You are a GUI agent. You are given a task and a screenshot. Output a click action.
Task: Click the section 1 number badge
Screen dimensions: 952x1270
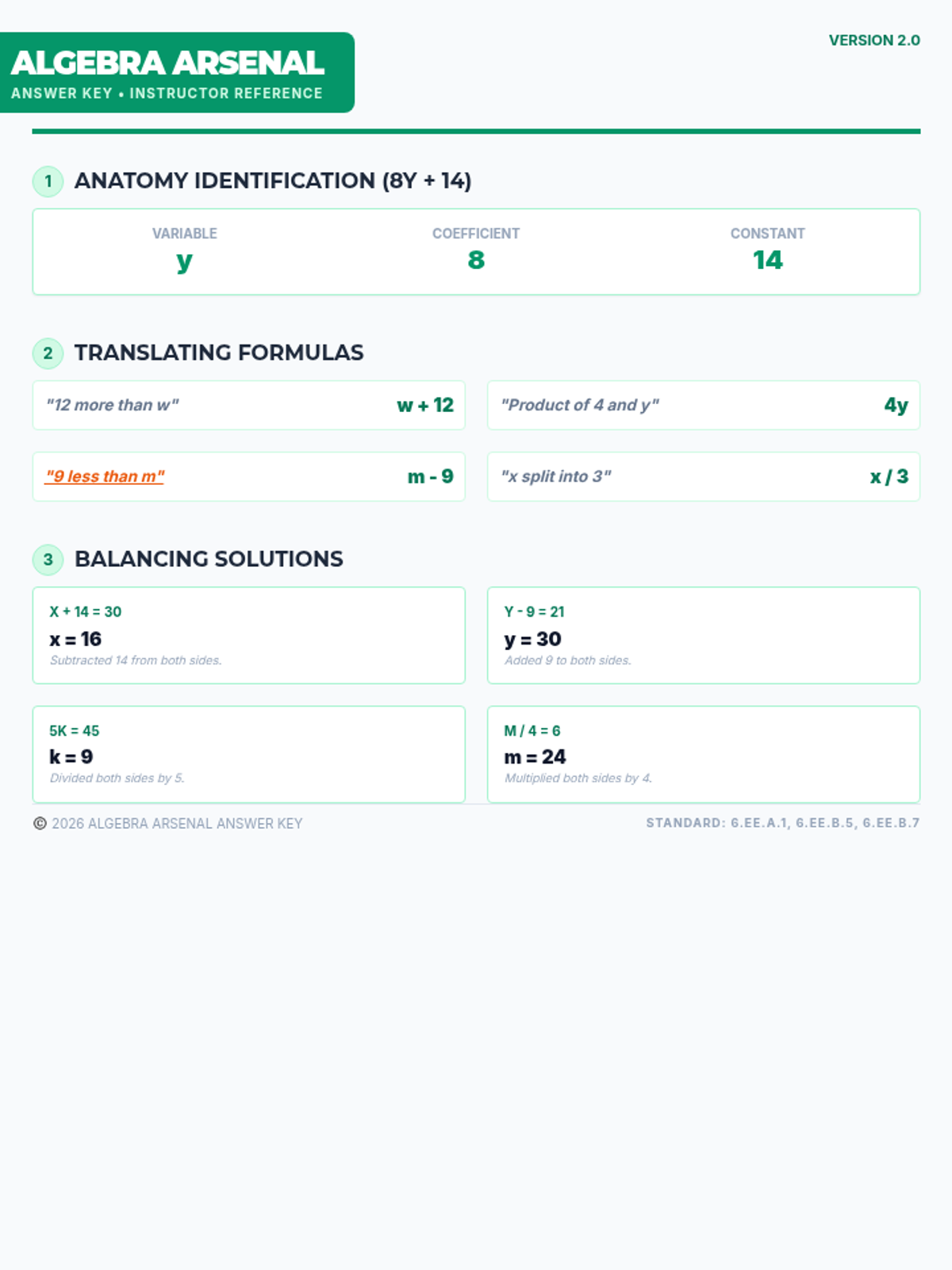(48, 182)
